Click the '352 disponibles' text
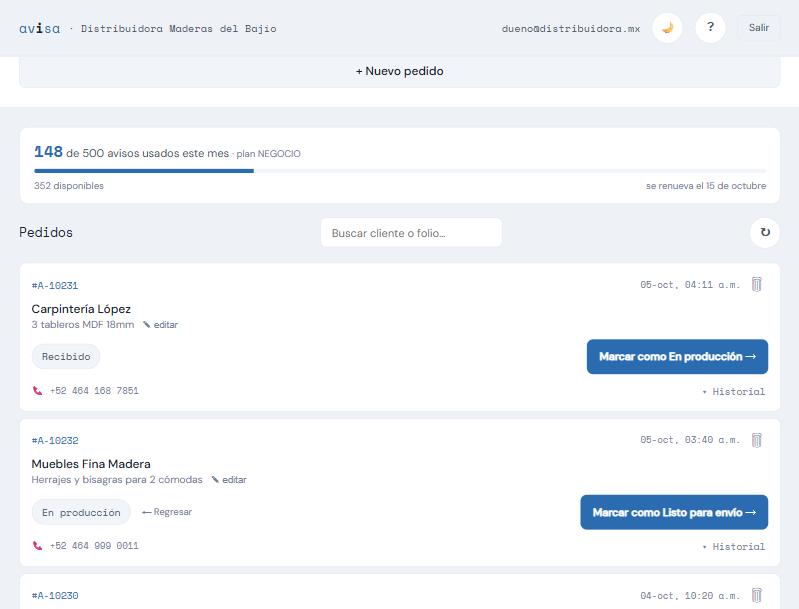This screenshot has width=799, height=609. 69,186
